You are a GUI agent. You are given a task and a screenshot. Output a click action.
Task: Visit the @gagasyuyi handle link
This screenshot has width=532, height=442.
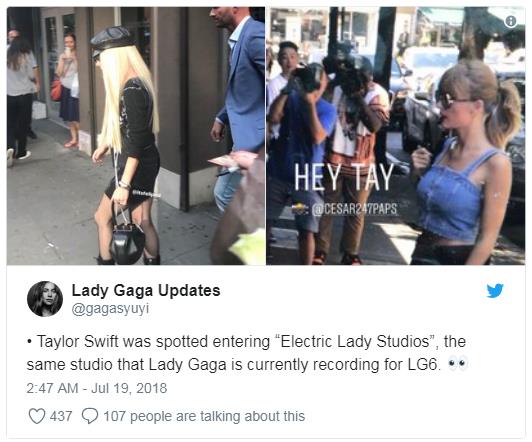point(110,309)
